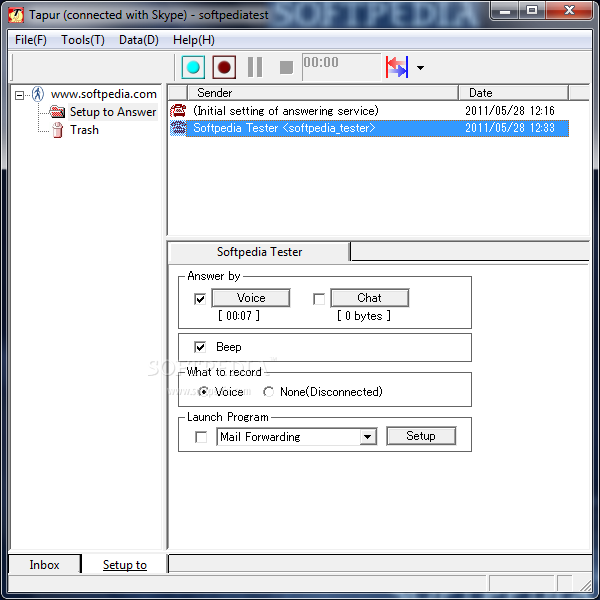The image size is (600, 600).
Task: Switch to the Inbox tab
Action: 44,565
